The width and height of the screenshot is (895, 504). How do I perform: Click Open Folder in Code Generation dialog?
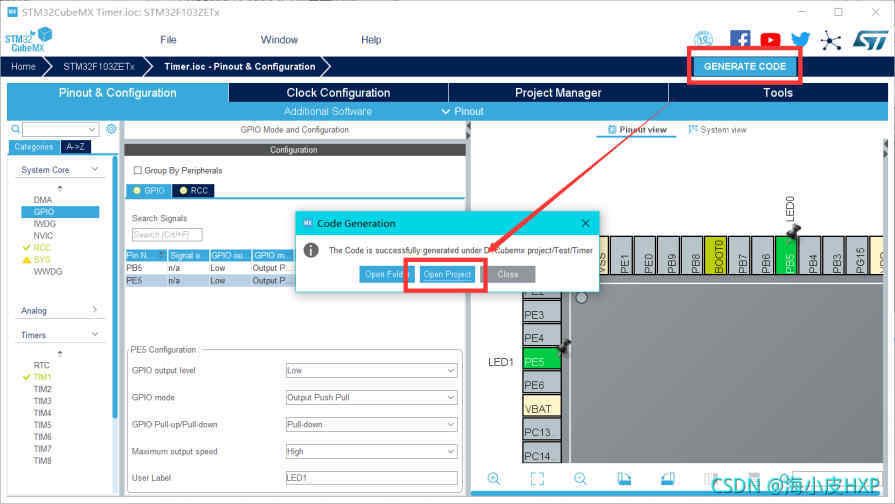pos(386,275)
